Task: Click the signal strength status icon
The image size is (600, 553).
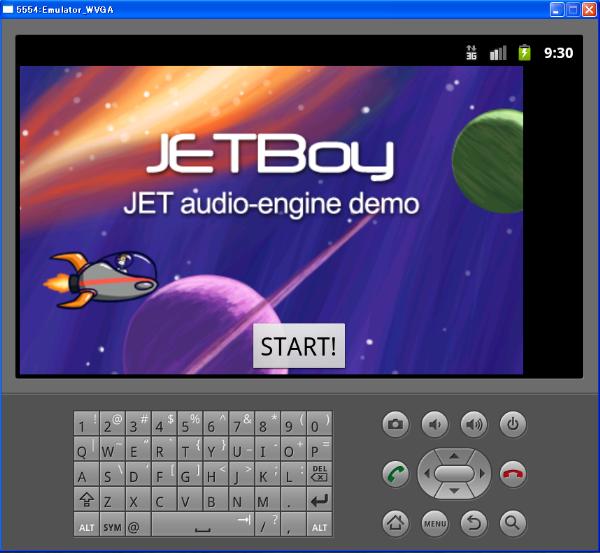Action: tap(498, 53)
